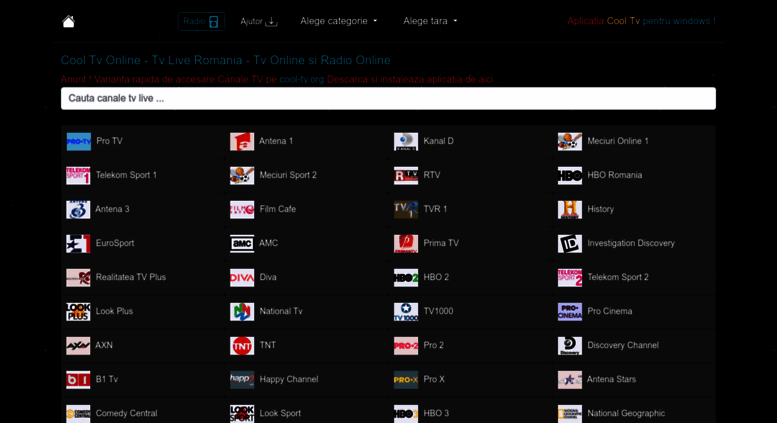The width and height of the screenshot is (777, 423).
Task: Click the National Tv logo icon
Action: tap(242, 312)
